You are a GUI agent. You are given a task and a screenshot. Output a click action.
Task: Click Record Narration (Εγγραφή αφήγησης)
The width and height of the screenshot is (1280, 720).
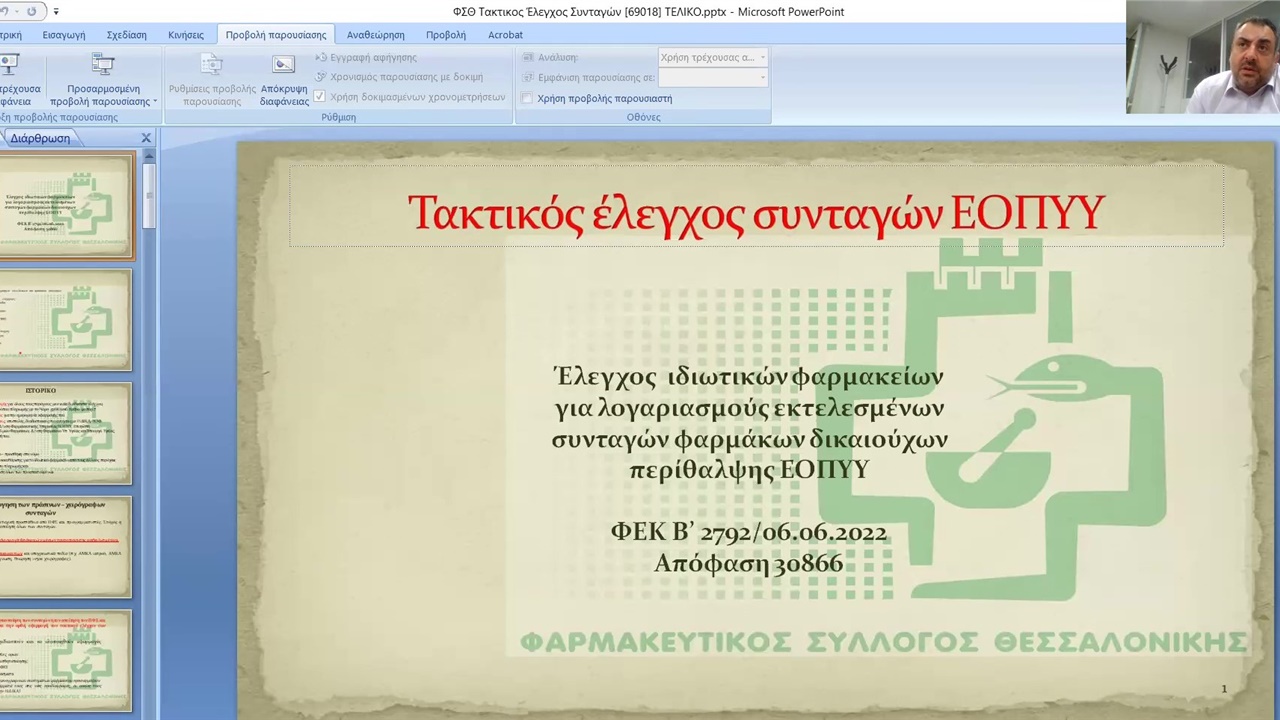[372, 57]
